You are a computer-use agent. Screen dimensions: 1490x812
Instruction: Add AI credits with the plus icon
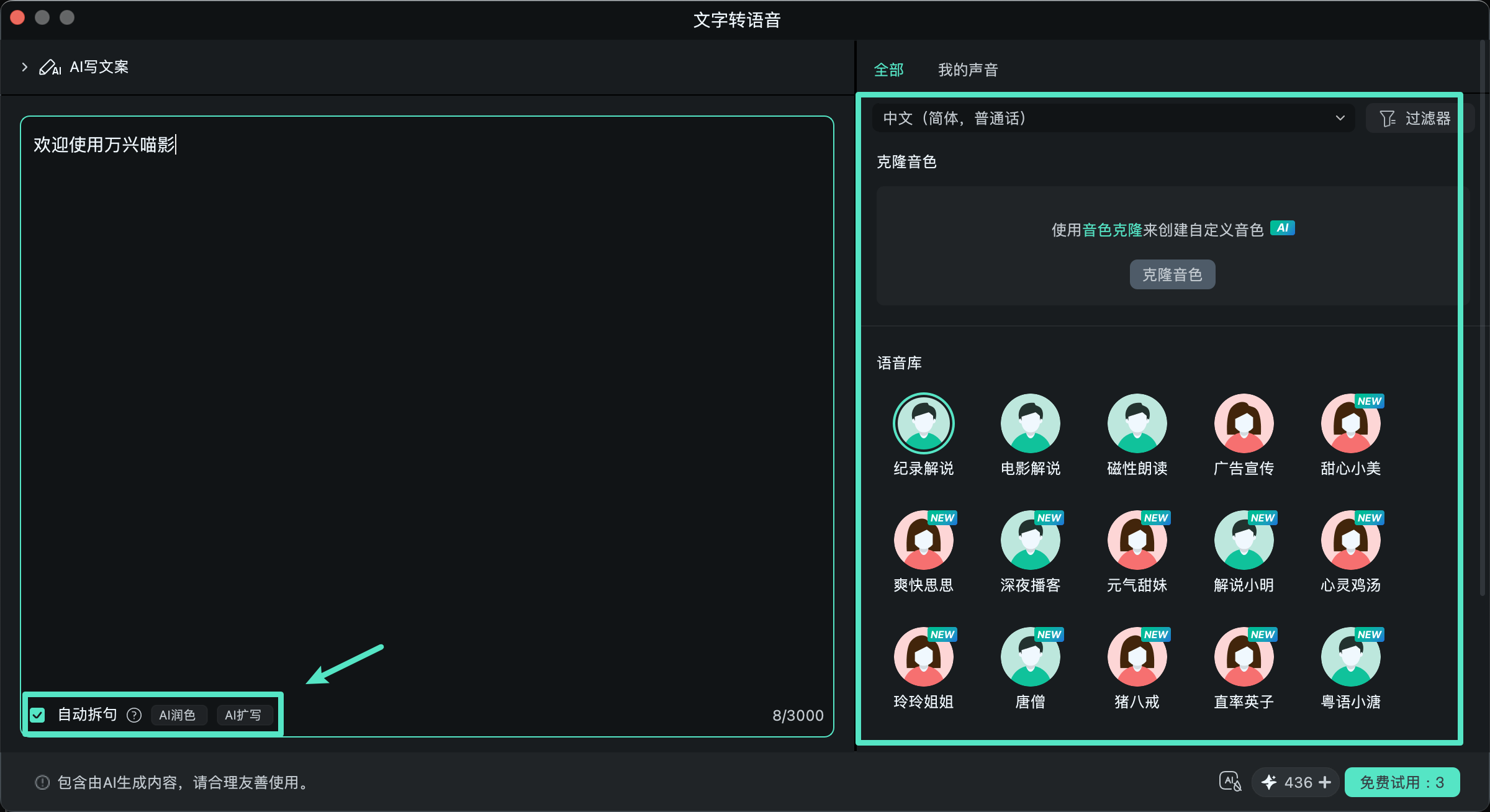pyautogui.click(x=1325, y=782)
